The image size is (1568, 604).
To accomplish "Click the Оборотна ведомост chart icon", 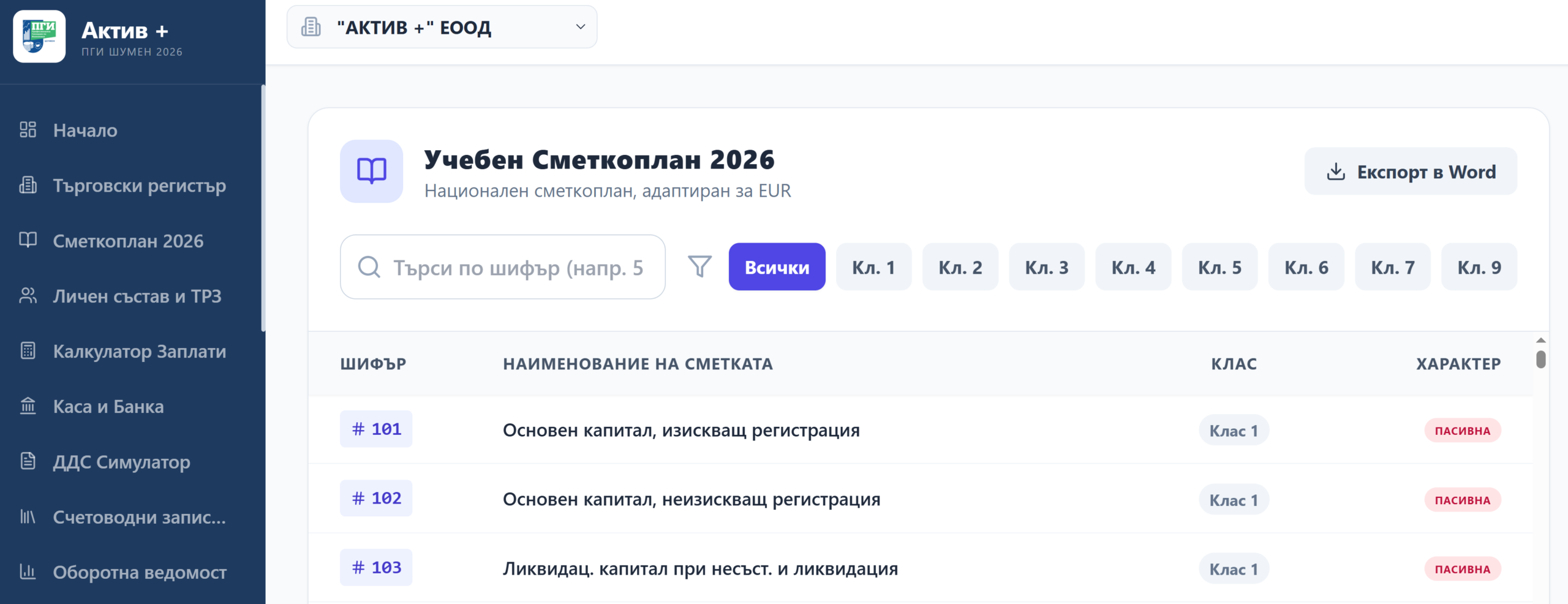I will click(x=28, y=572).
